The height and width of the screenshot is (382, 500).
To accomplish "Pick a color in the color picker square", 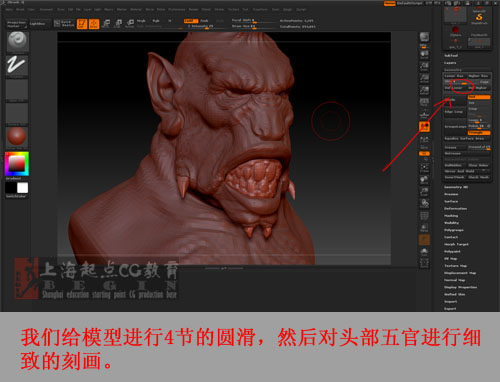I will tap(16, 163).
